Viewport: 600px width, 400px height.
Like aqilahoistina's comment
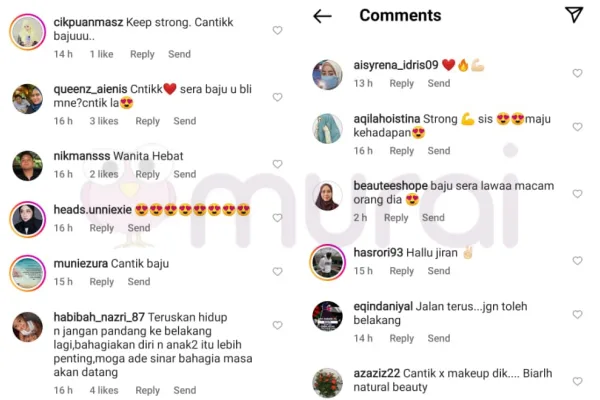[577, 127]
